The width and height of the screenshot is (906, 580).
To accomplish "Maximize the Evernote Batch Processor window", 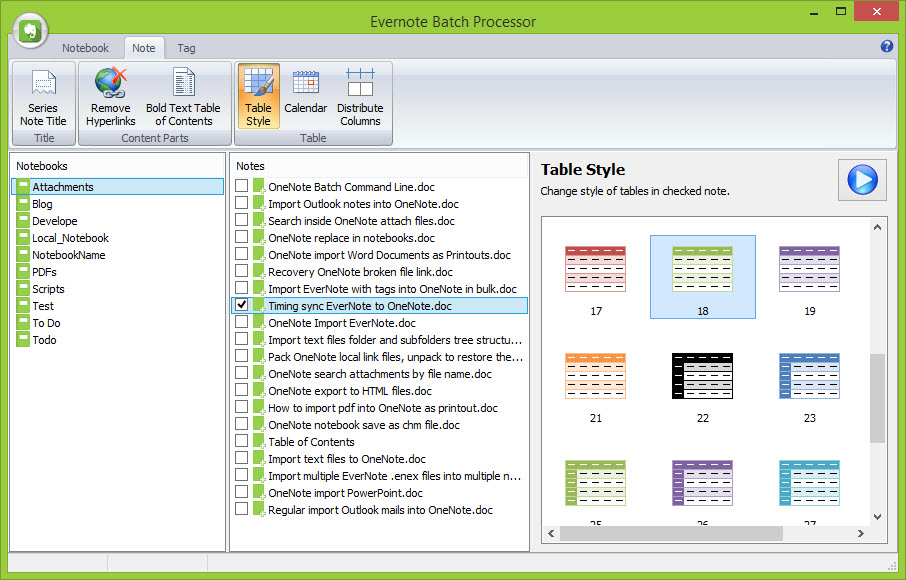I will [x=841, y=11].
